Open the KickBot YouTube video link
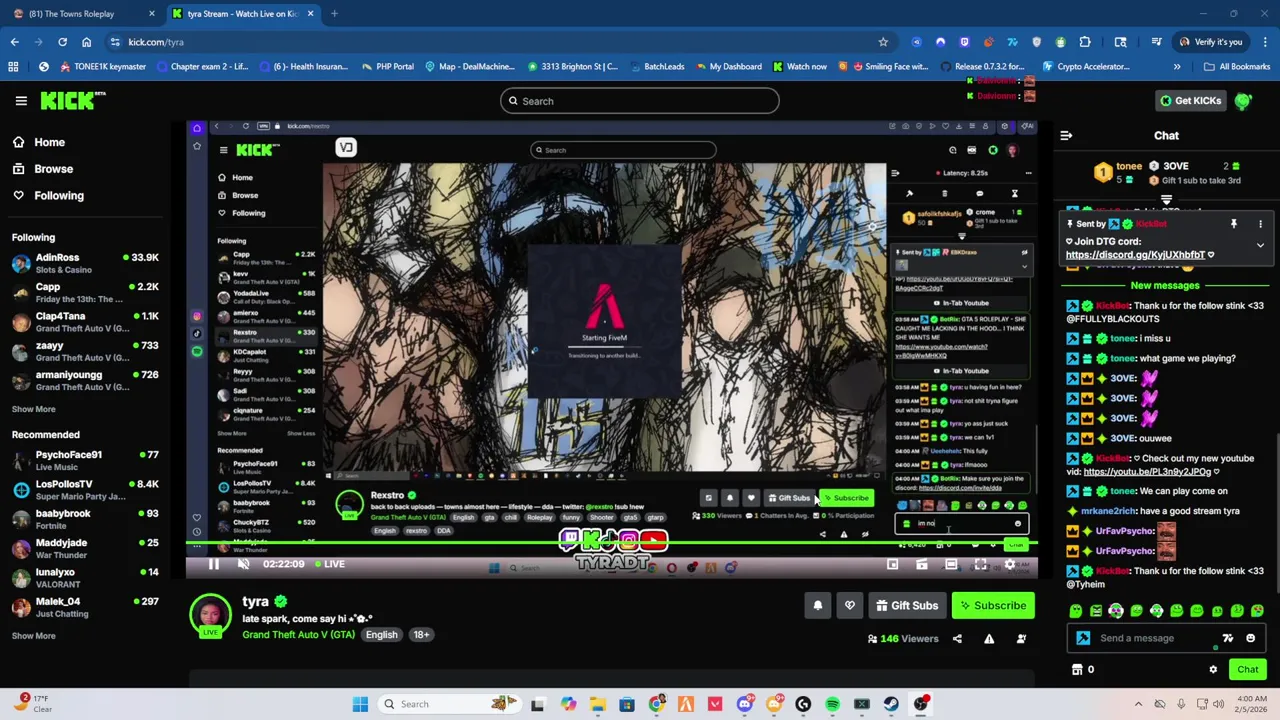The width and height of the screenshot is (1280, 720). pyautogui.click(x=1147, y=471)
